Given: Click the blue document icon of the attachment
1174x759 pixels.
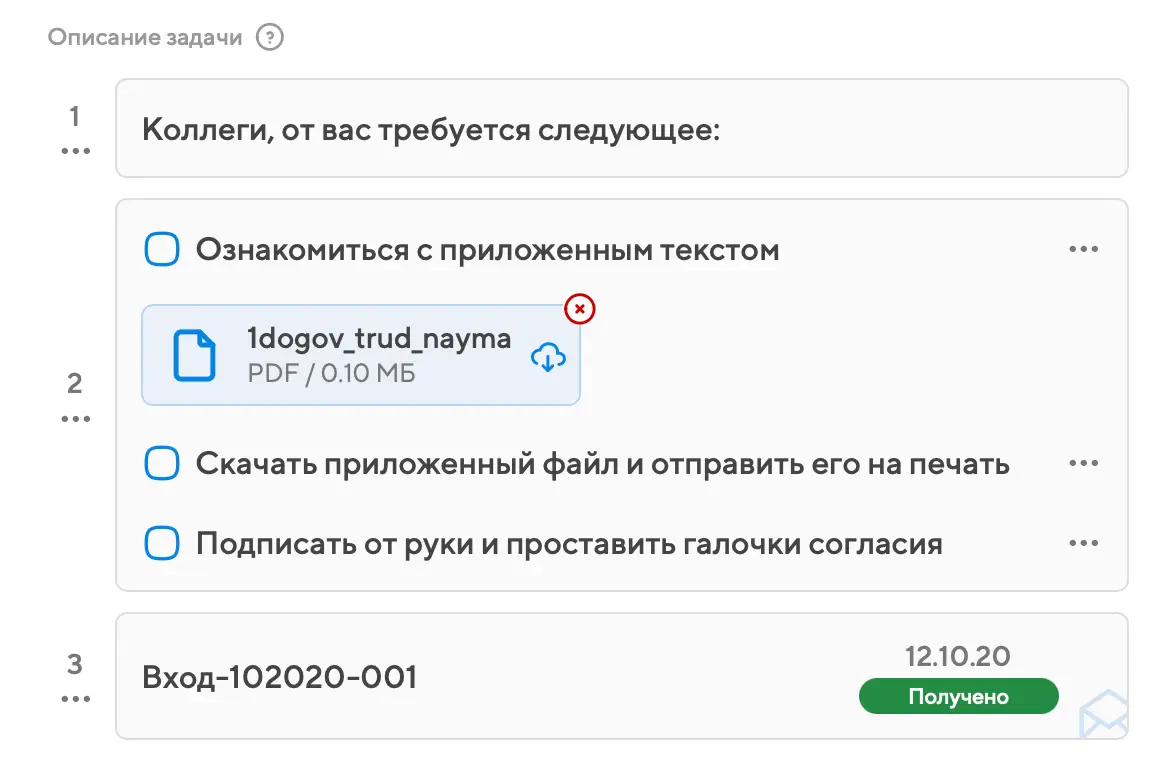Looking at the screenshot, I should (x=195, y=355).
